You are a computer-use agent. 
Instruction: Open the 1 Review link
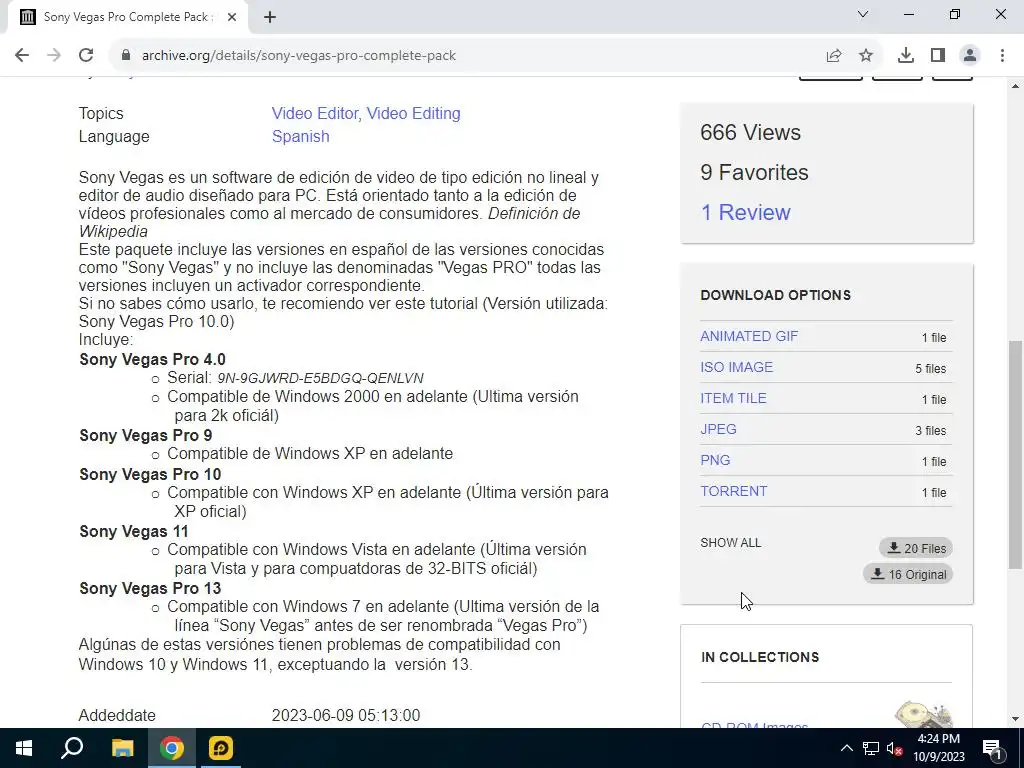(745, 212)
